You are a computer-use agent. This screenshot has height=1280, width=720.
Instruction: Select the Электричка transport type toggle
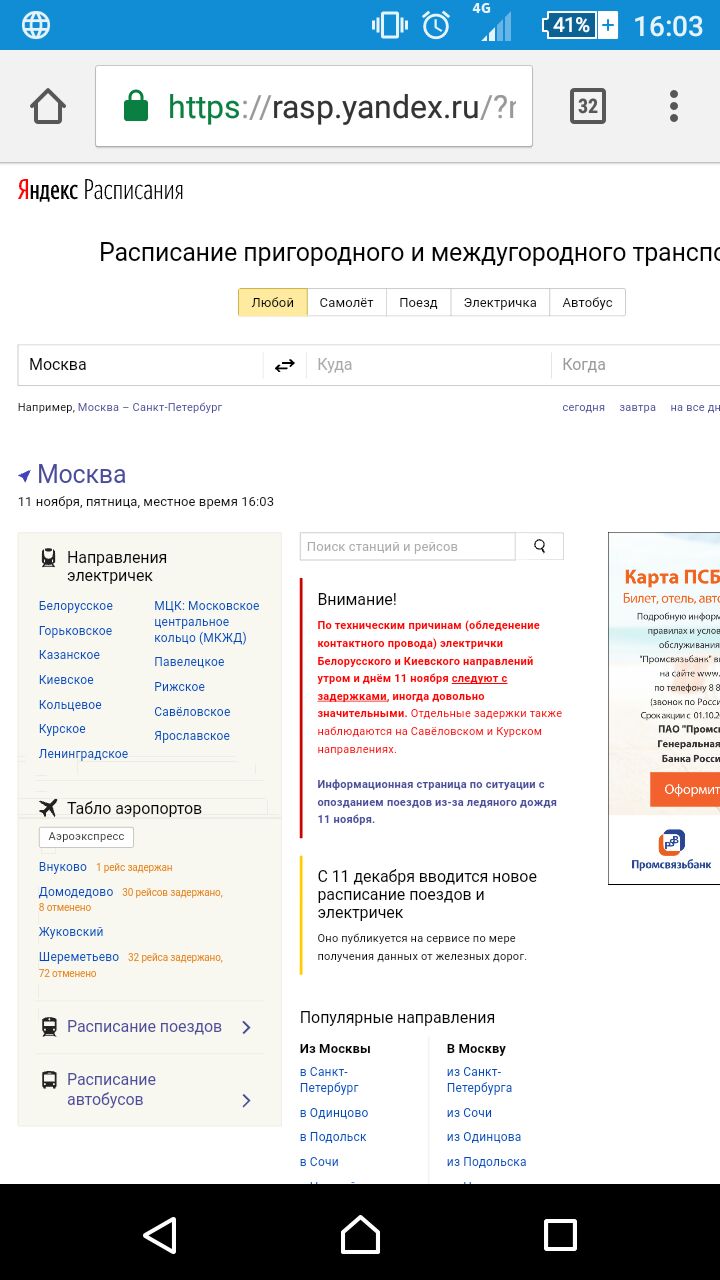499,302
